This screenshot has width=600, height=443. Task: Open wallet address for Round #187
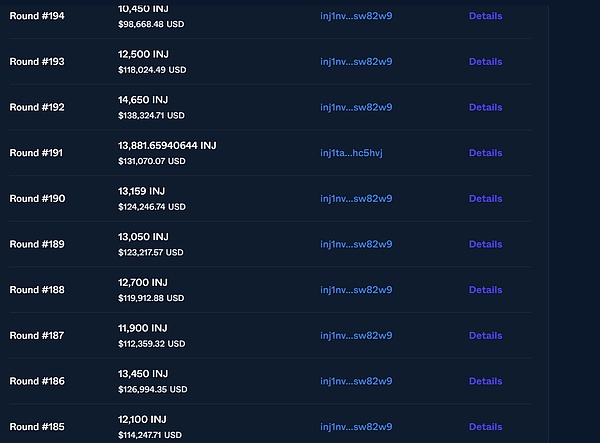click(356, 336)
